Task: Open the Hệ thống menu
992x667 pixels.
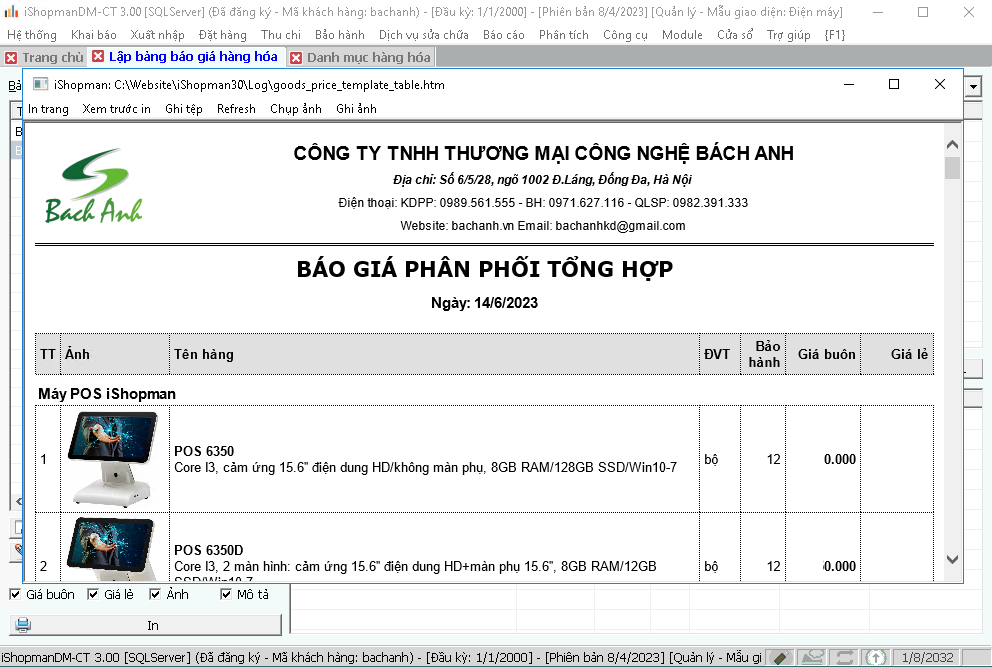Action: click(32, 35)
